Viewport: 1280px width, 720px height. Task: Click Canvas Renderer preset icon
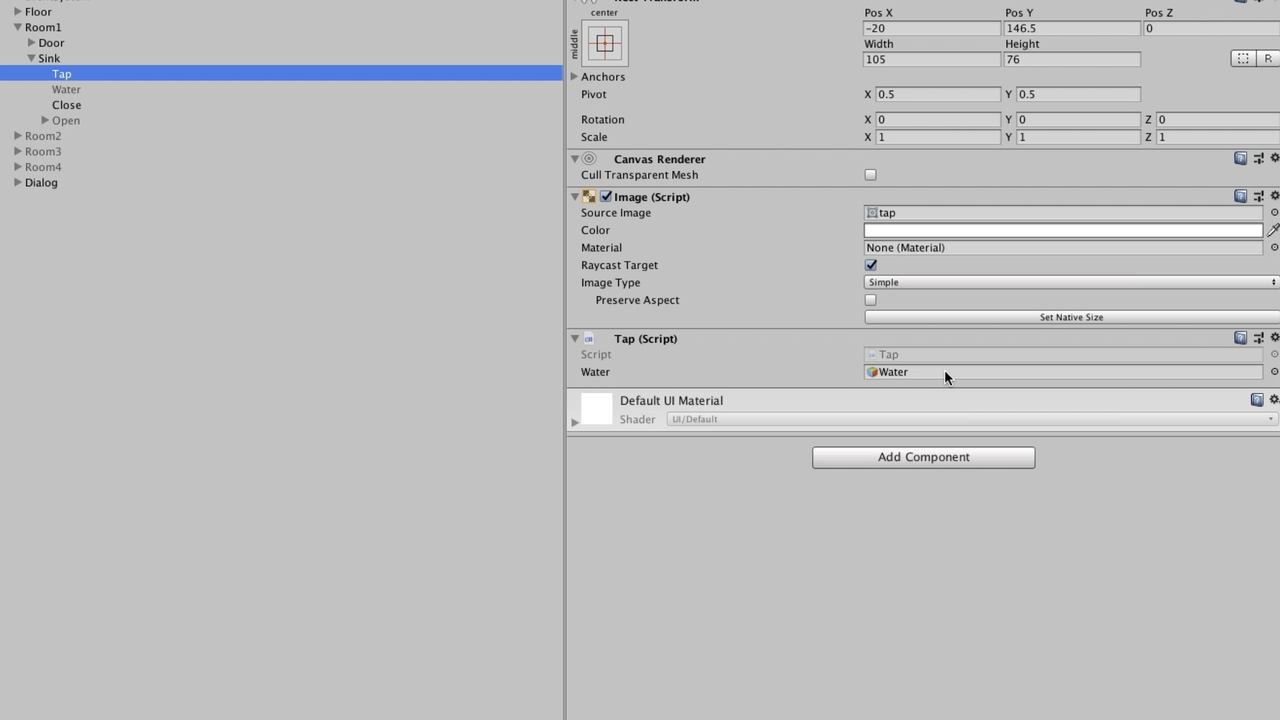[1258, 158]
